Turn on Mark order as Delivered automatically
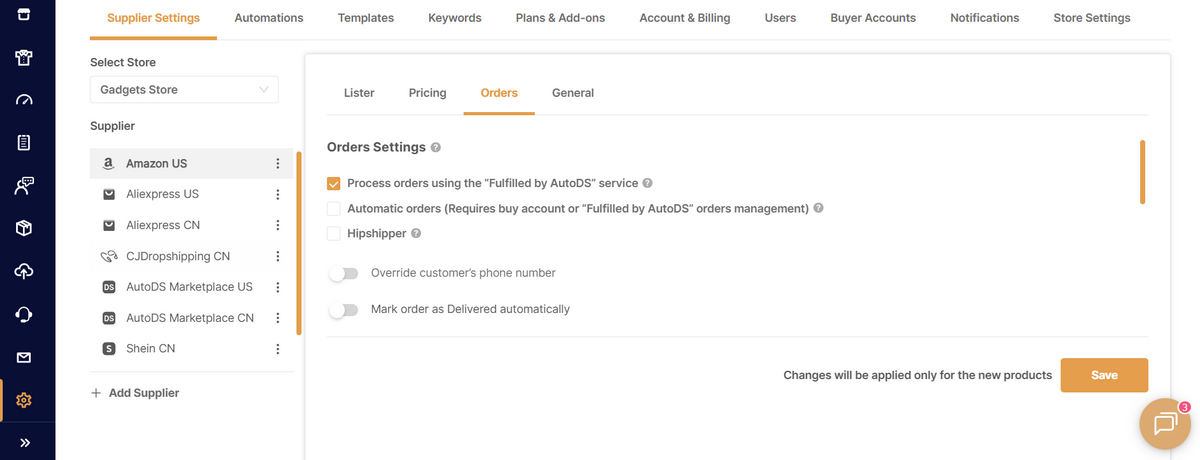 [x=343, y=310]
